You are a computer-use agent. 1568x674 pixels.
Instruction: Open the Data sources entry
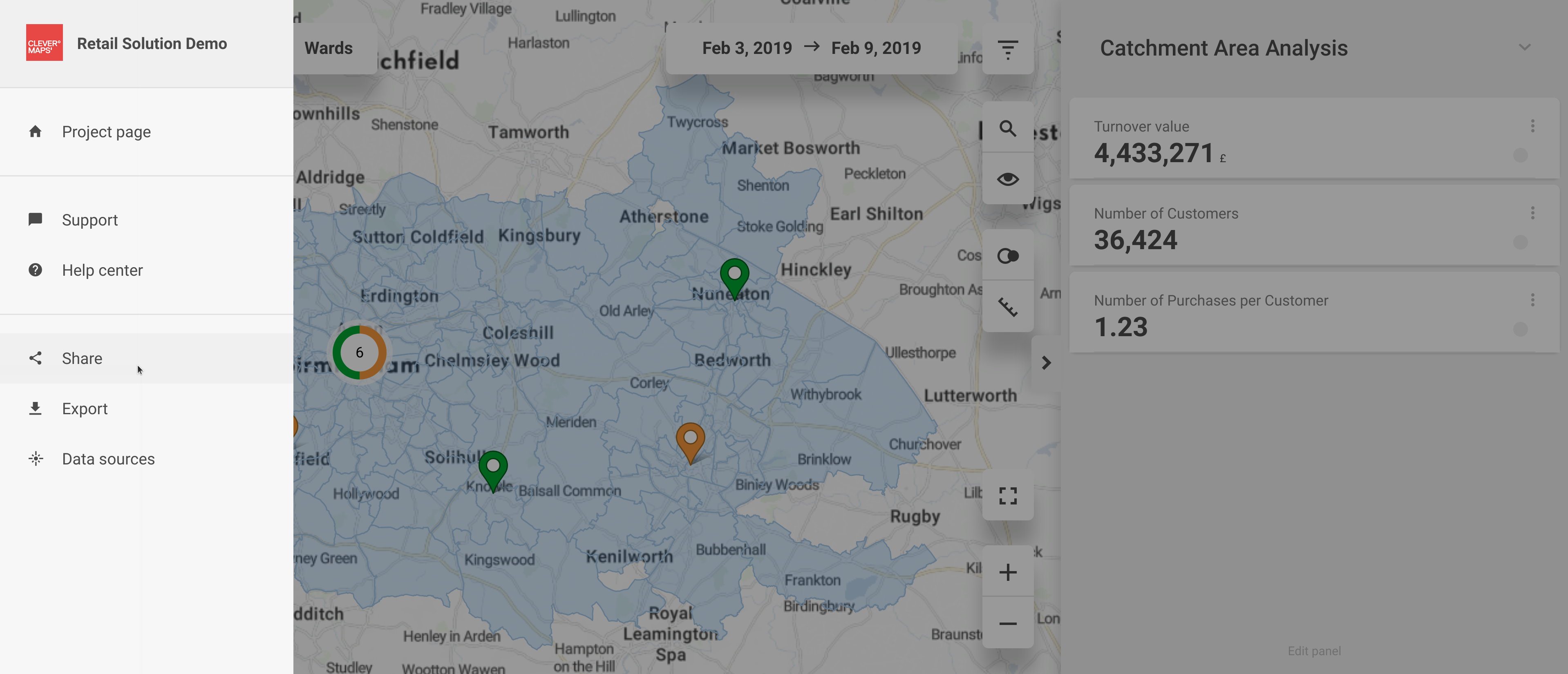pyautogui.click(x=108, y=459)
